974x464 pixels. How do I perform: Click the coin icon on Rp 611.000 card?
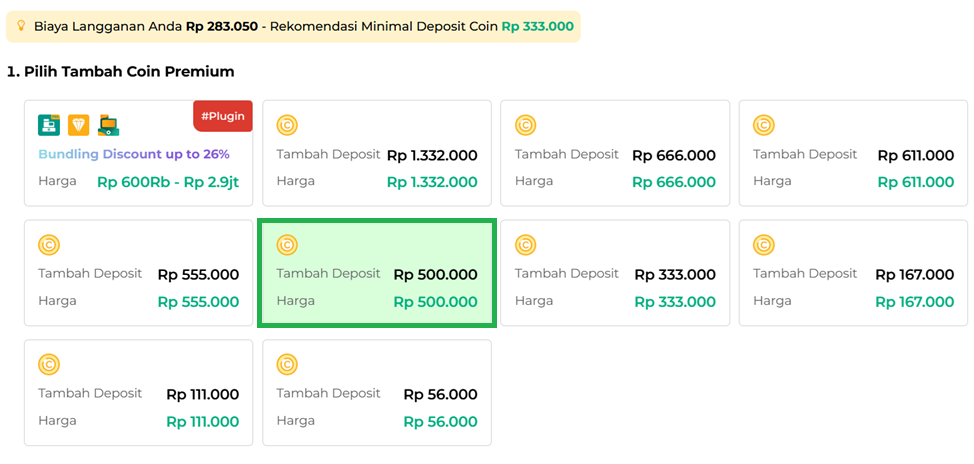coord(764,125)
